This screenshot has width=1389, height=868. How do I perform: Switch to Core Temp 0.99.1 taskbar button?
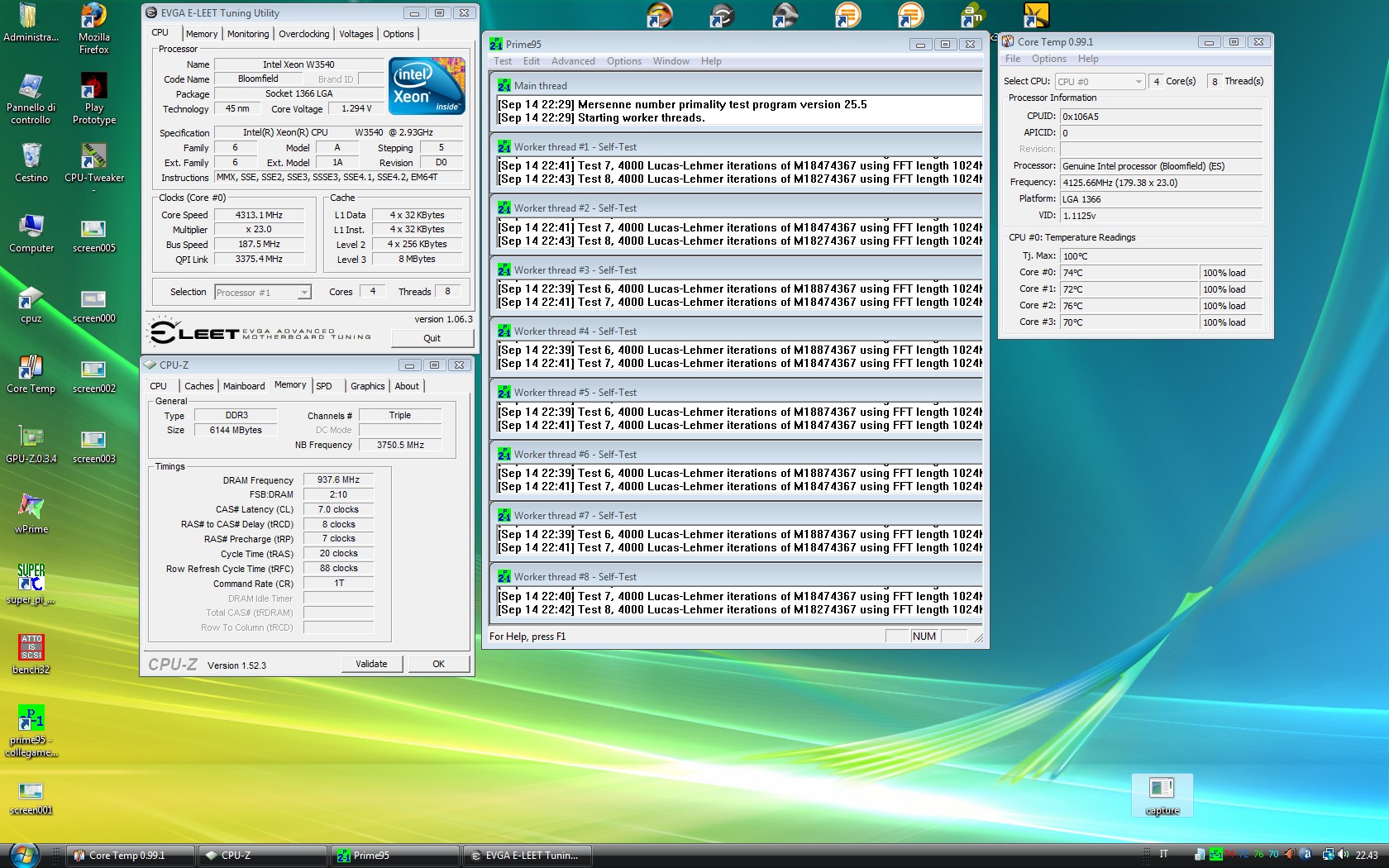click(131, 856)
